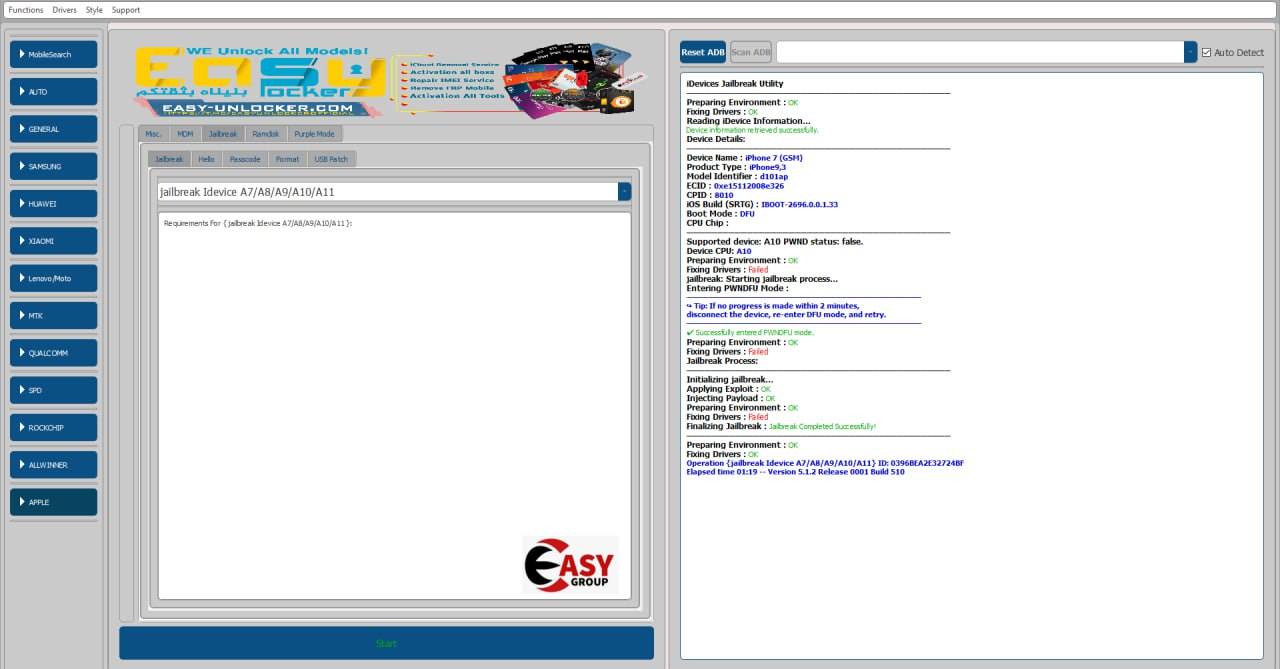Open the Support menu
The image size is (1280, 669).
tap(126, 10)
